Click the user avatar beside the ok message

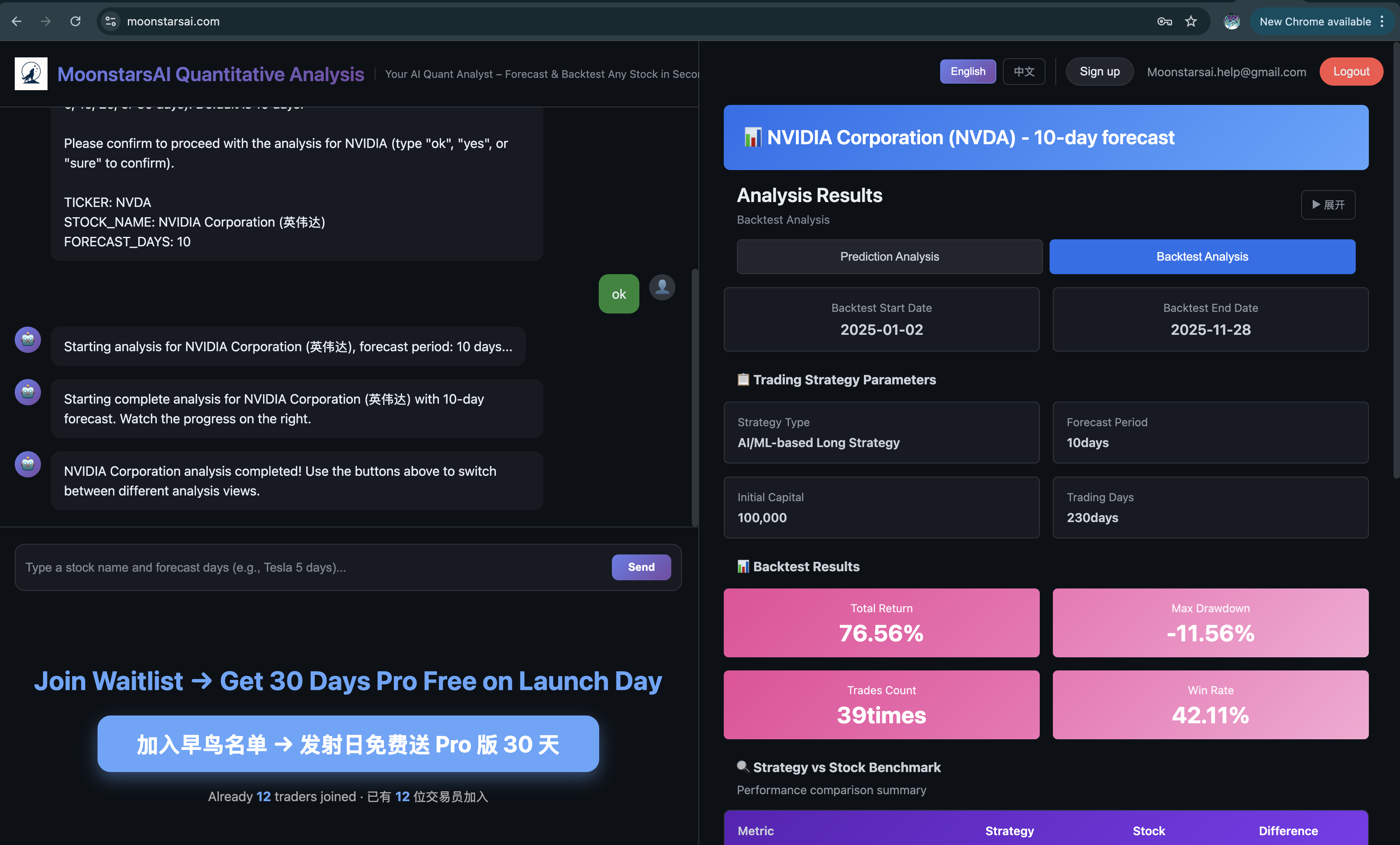coord(661,287)
